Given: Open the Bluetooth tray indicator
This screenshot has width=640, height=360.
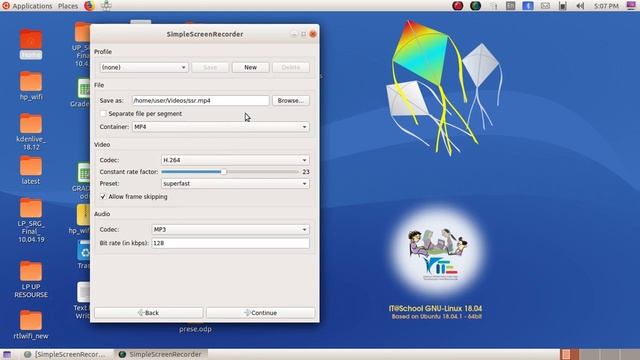Looking at the screenshot, I should pos(528,6).
